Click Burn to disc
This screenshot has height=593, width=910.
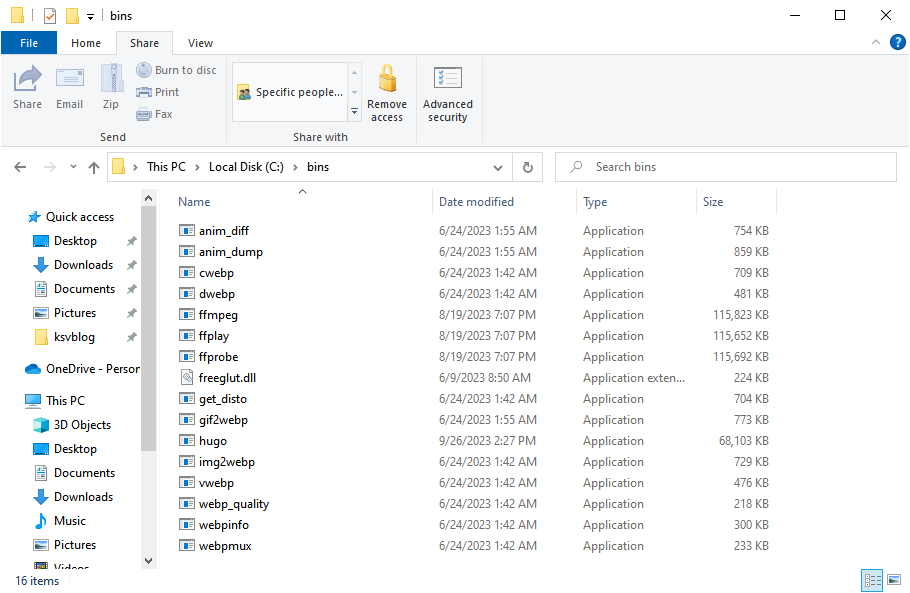176,70
